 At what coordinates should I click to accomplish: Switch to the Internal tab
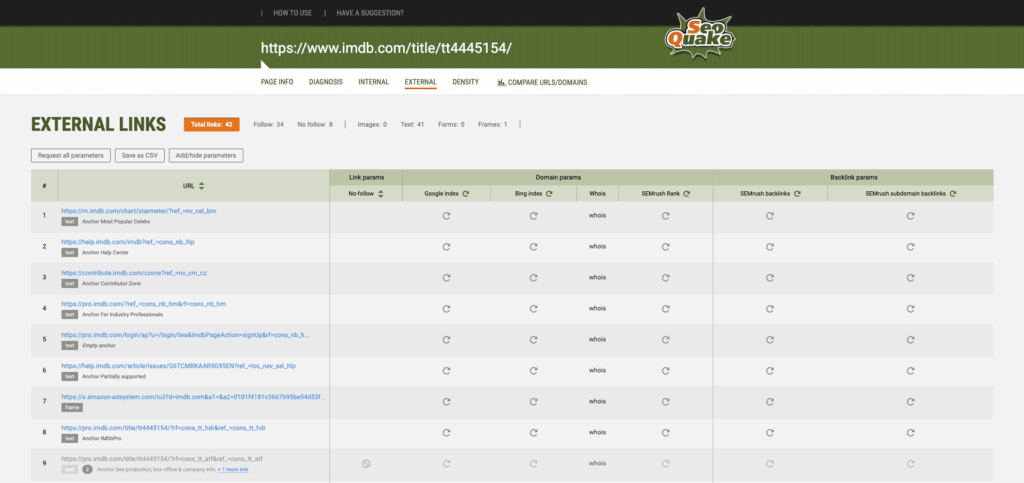374,82
